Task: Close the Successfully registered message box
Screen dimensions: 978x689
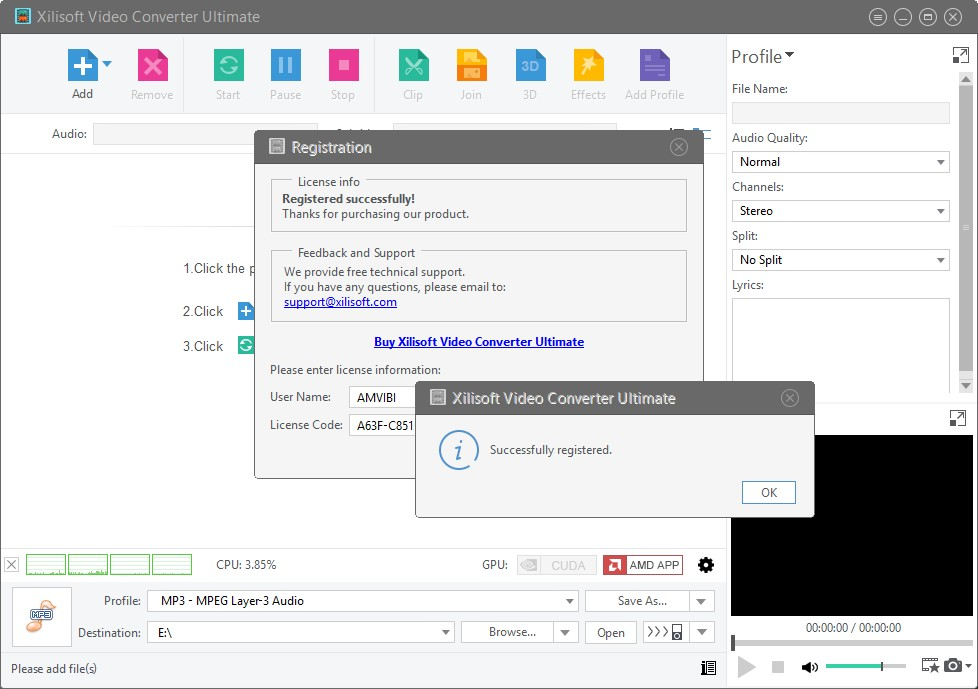Action: click(790, 398)
